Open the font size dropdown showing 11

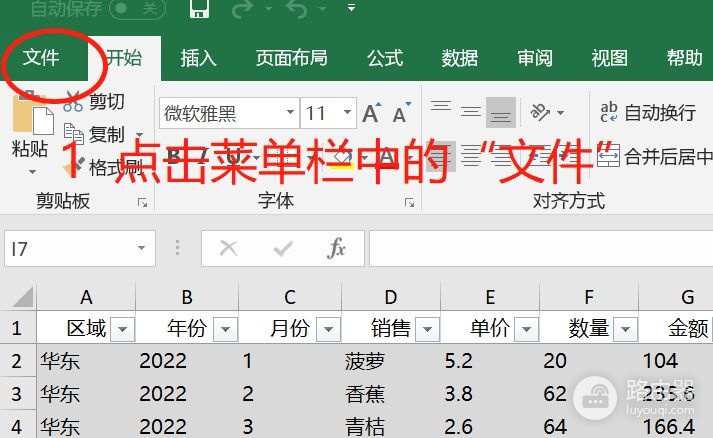click(x=347, y=112)
